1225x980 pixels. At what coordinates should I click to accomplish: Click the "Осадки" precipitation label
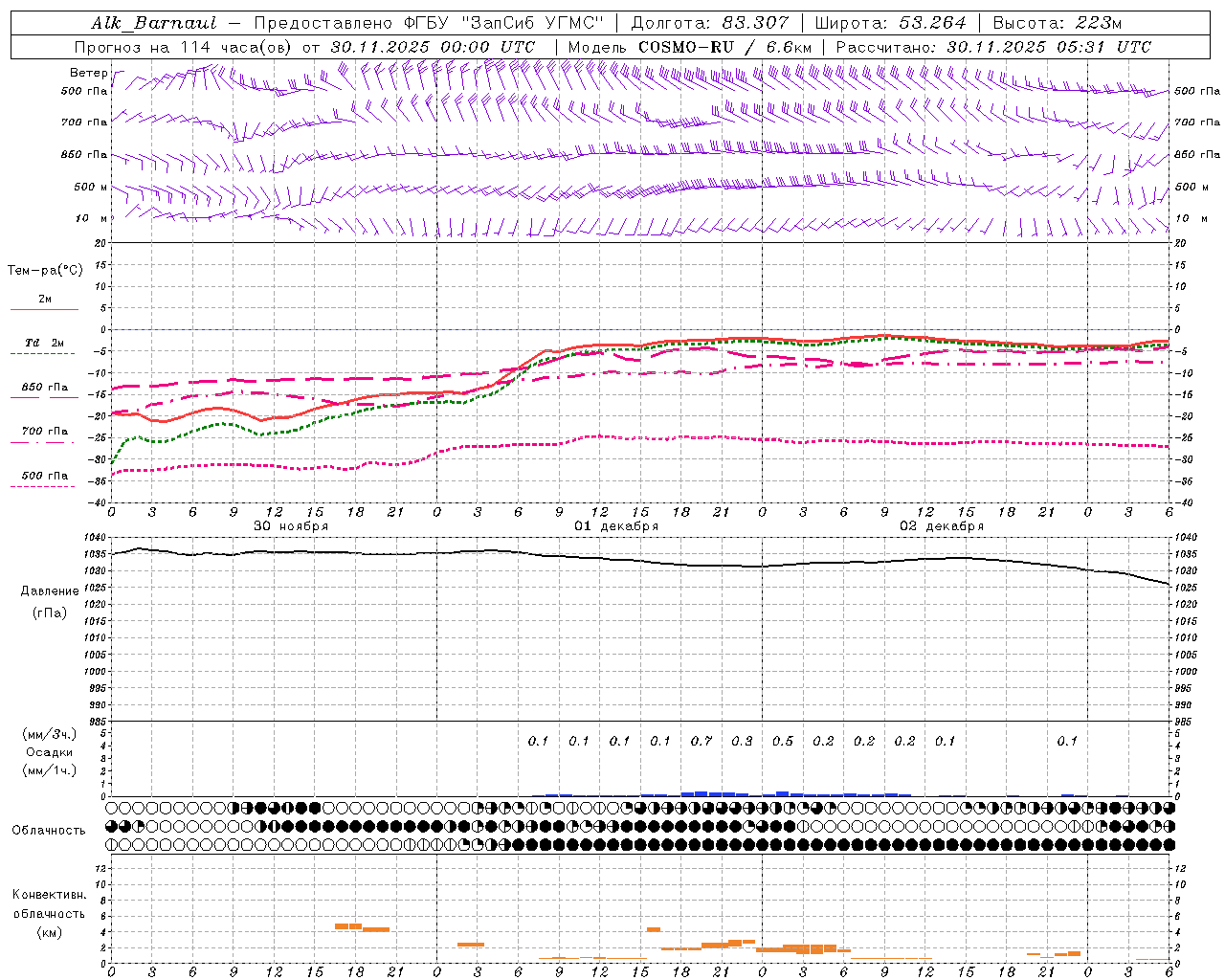coord(50,752)
